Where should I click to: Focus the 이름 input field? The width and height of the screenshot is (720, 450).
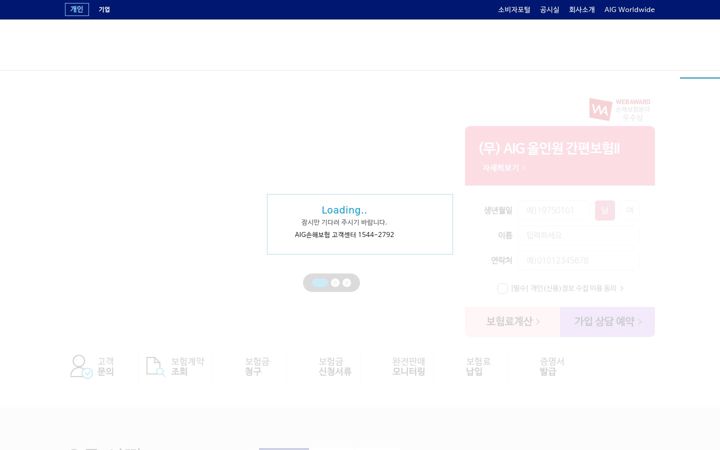click(x=579, y=235)
